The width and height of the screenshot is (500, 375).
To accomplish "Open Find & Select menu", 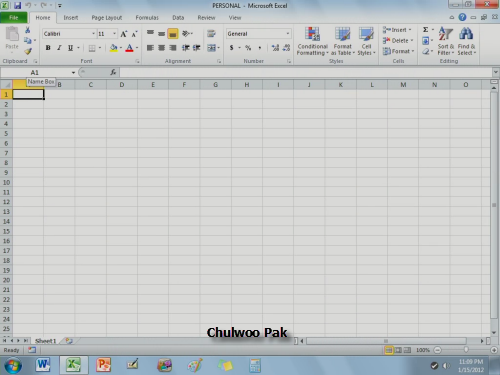I will pos(466,41).
